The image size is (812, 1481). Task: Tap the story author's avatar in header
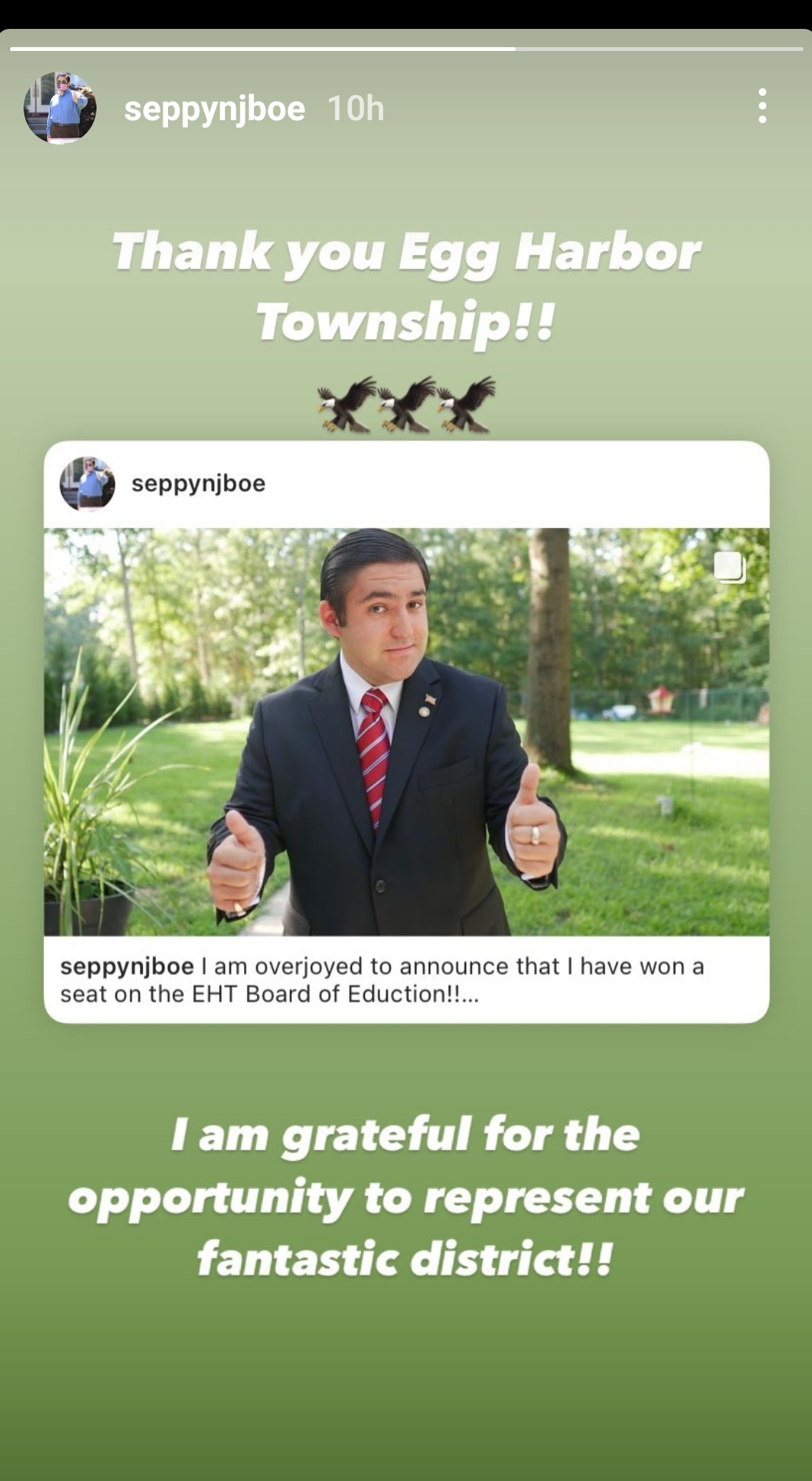click(60, 107)
